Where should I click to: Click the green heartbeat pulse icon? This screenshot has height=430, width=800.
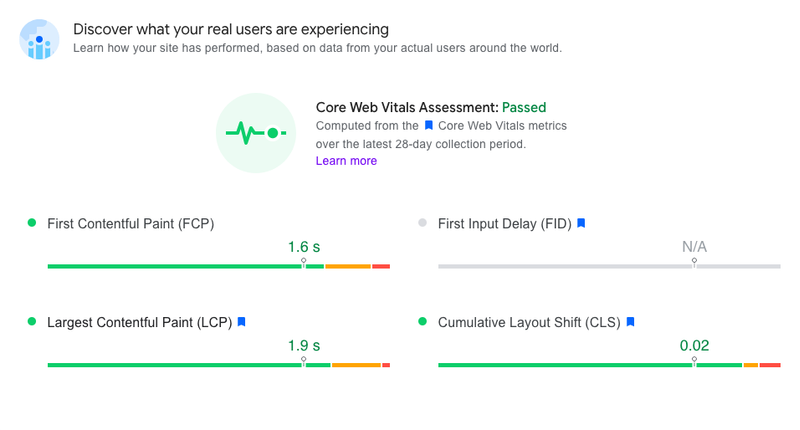(x=256, y=133)
